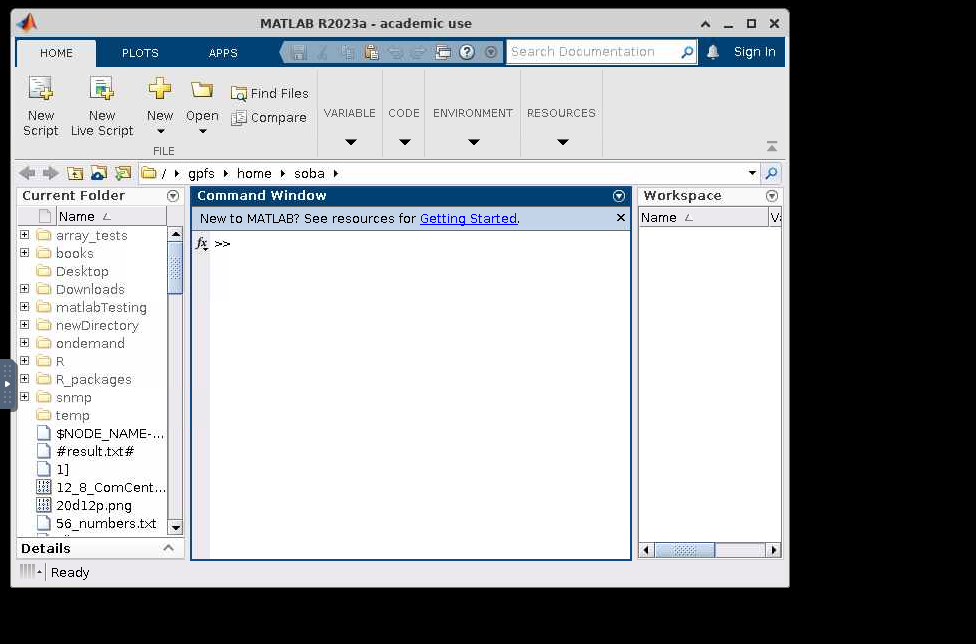Click the home path segment
976x644 pixels.
pyautogui.click(x=254, y=174)
